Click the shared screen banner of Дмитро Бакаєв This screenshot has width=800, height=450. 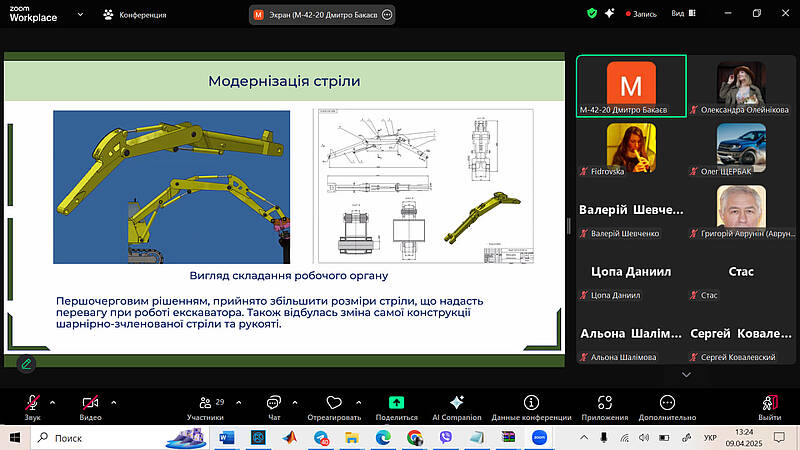pyautogui.click(x=322, y=15)
